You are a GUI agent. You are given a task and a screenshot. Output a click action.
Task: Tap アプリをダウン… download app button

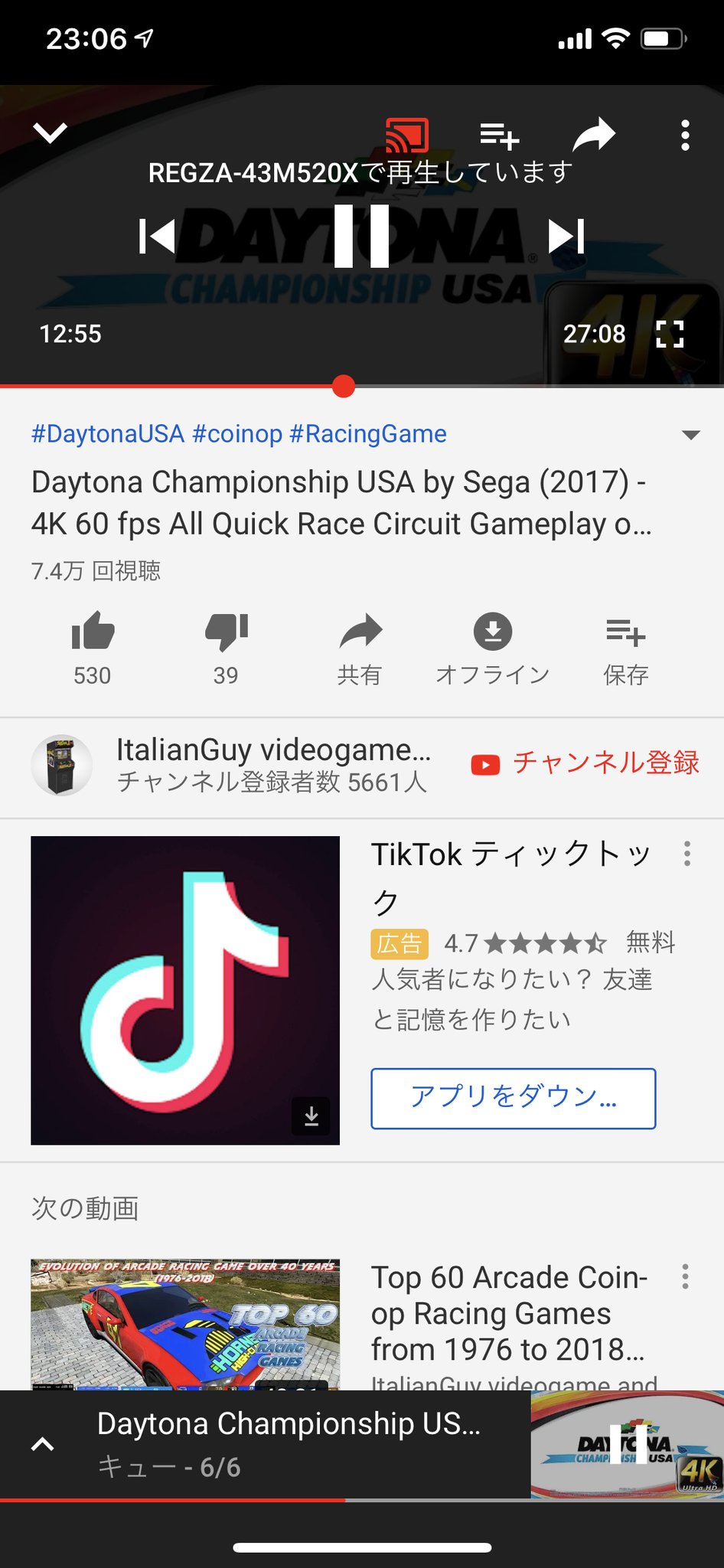[514, 1098]
